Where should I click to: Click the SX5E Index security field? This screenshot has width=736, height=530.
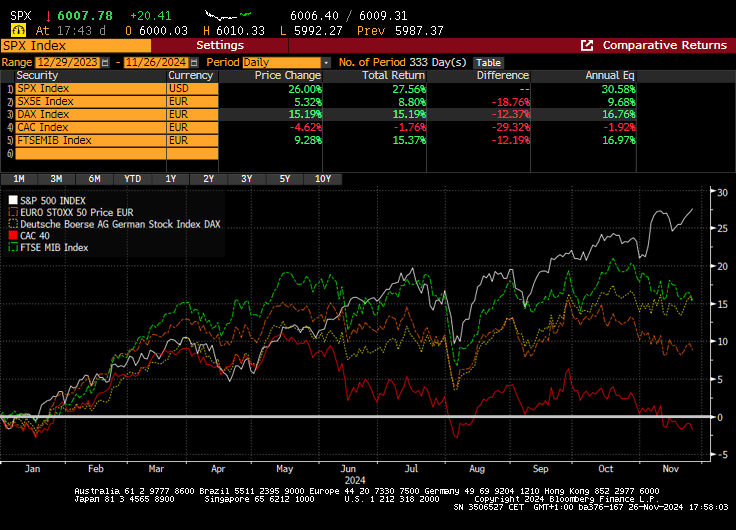[91, 102]
